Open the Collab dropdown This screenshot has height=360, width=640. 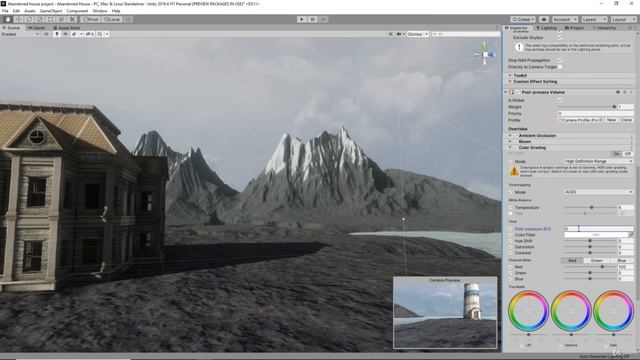pyautogui.click(x=523, y=19)
